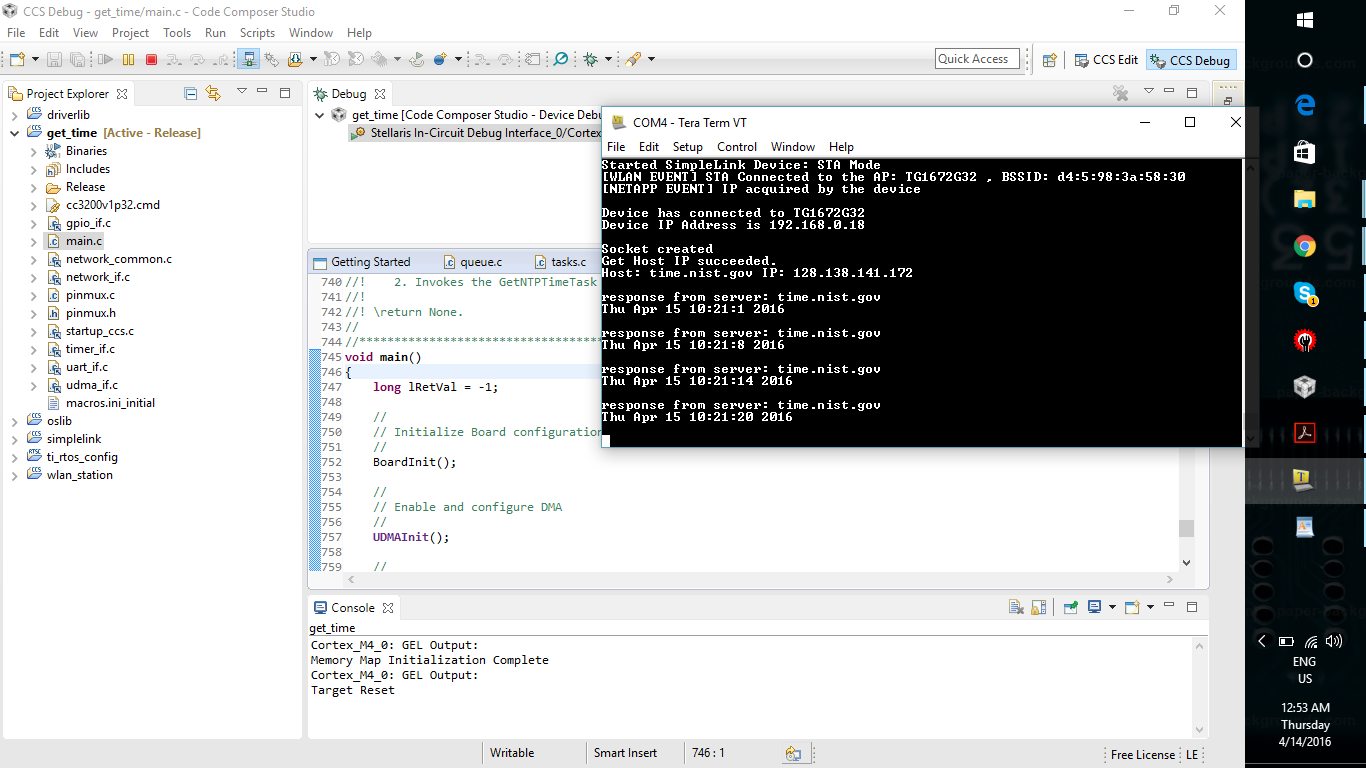The image size is (1366, 768).
Task: Close the Console view tab
Action: pyautogui.click(x=388, y=608)
